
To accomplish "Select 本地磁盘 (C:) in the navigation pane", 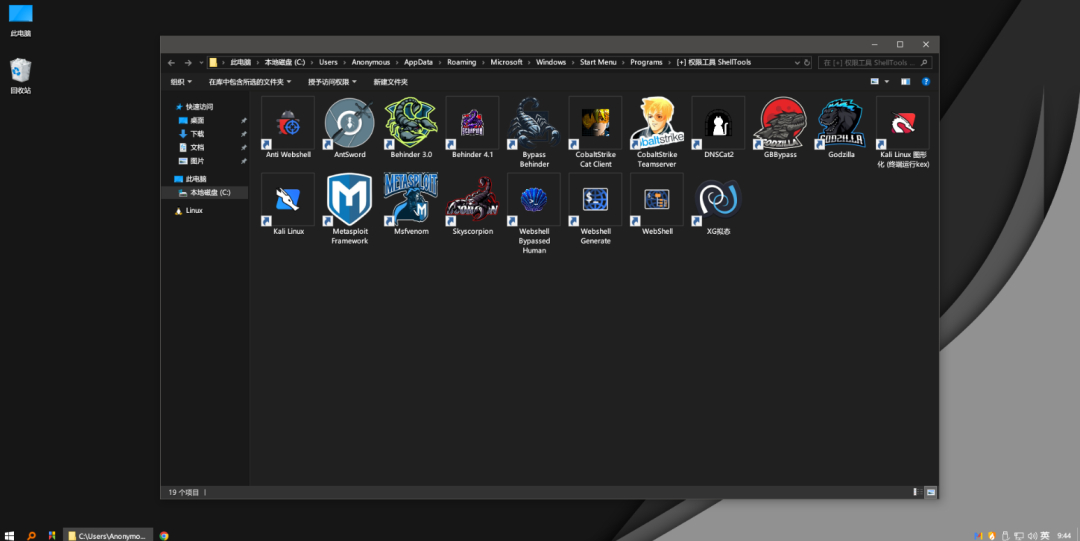I will [205, 193].
